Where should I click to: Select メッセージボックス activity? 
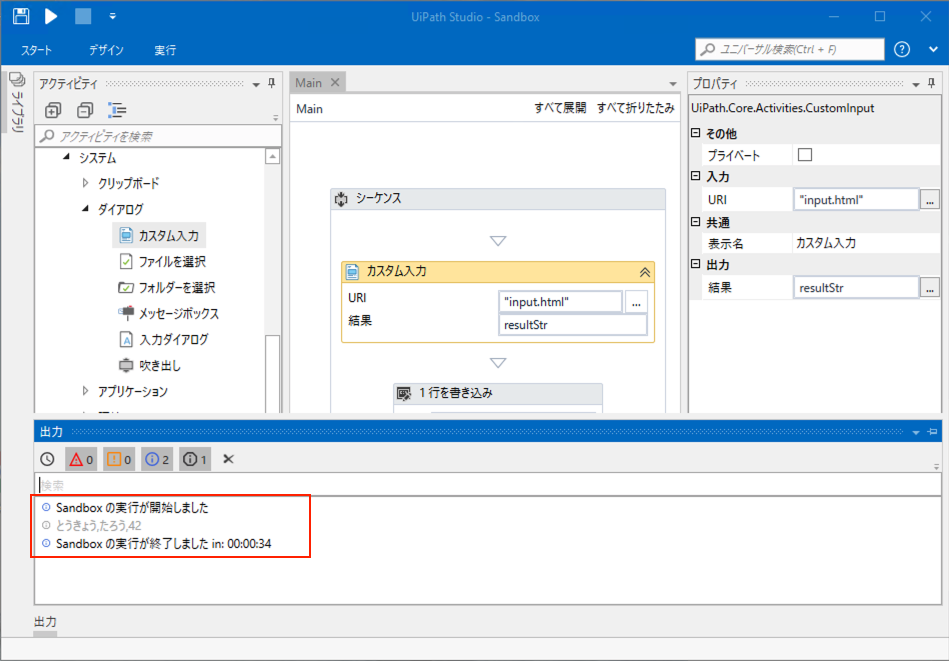coord(169,314)
